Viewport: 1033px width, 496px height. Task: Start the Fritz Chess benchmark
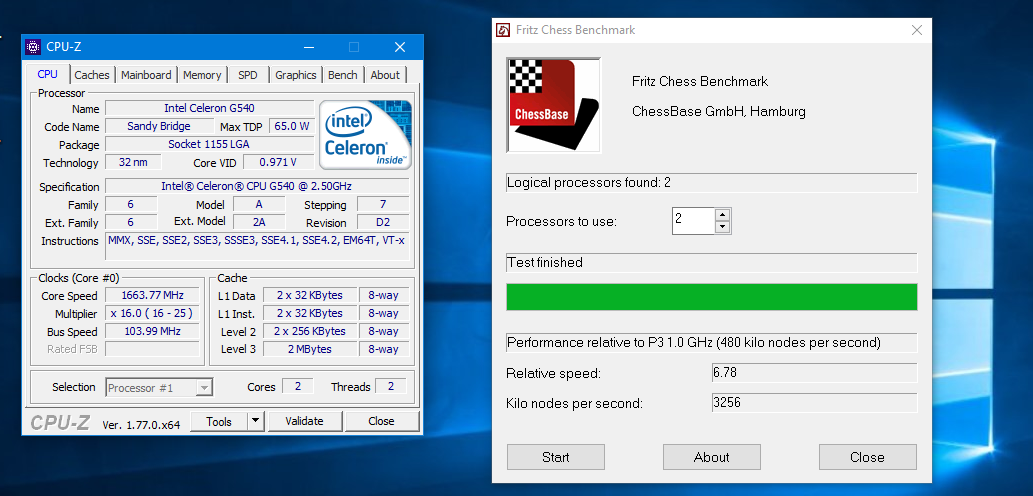coord(555,457)
